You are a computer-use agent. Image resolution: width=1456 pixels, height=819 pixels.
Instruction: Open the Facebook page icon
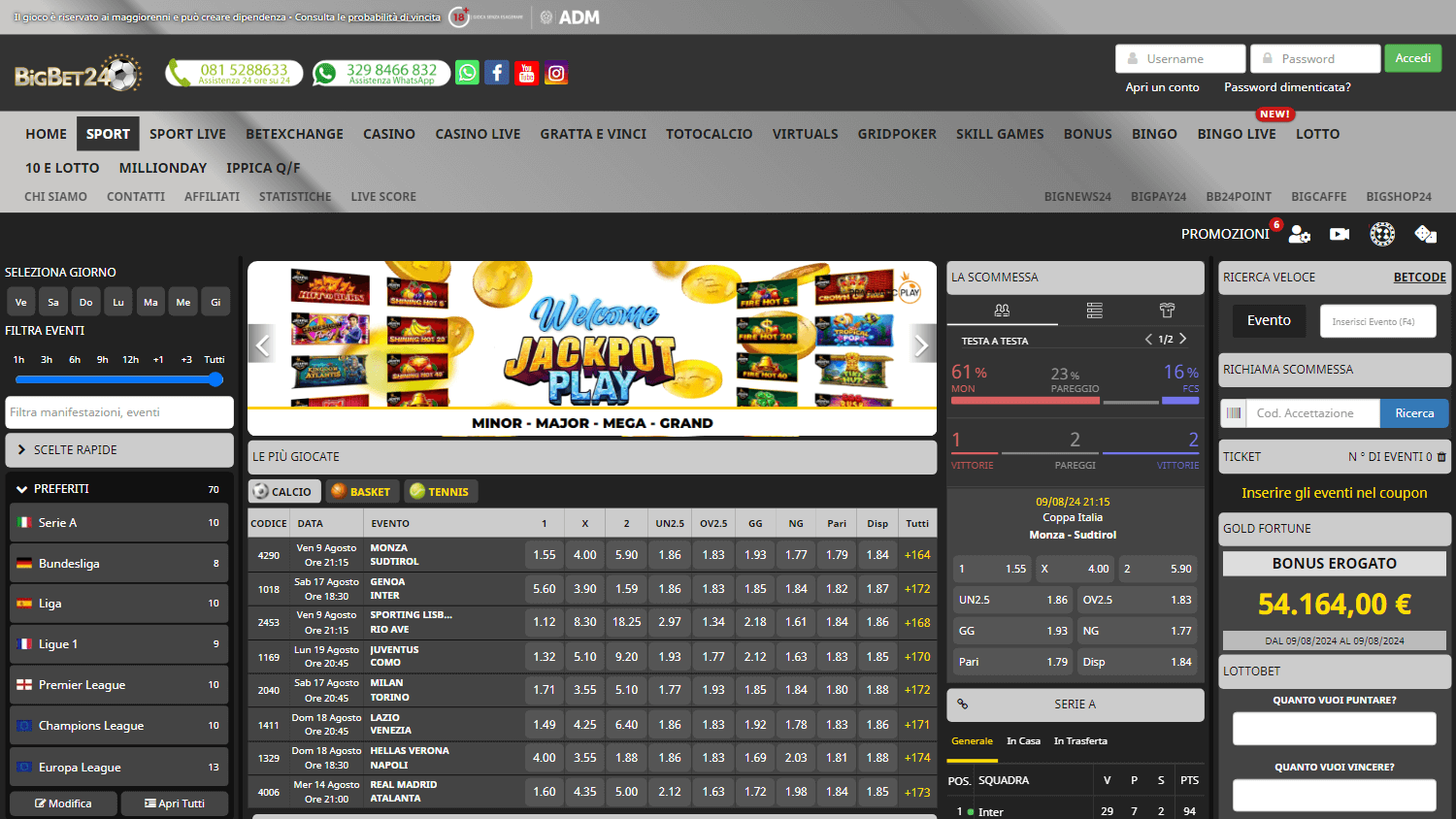click(x=497, y=73)
